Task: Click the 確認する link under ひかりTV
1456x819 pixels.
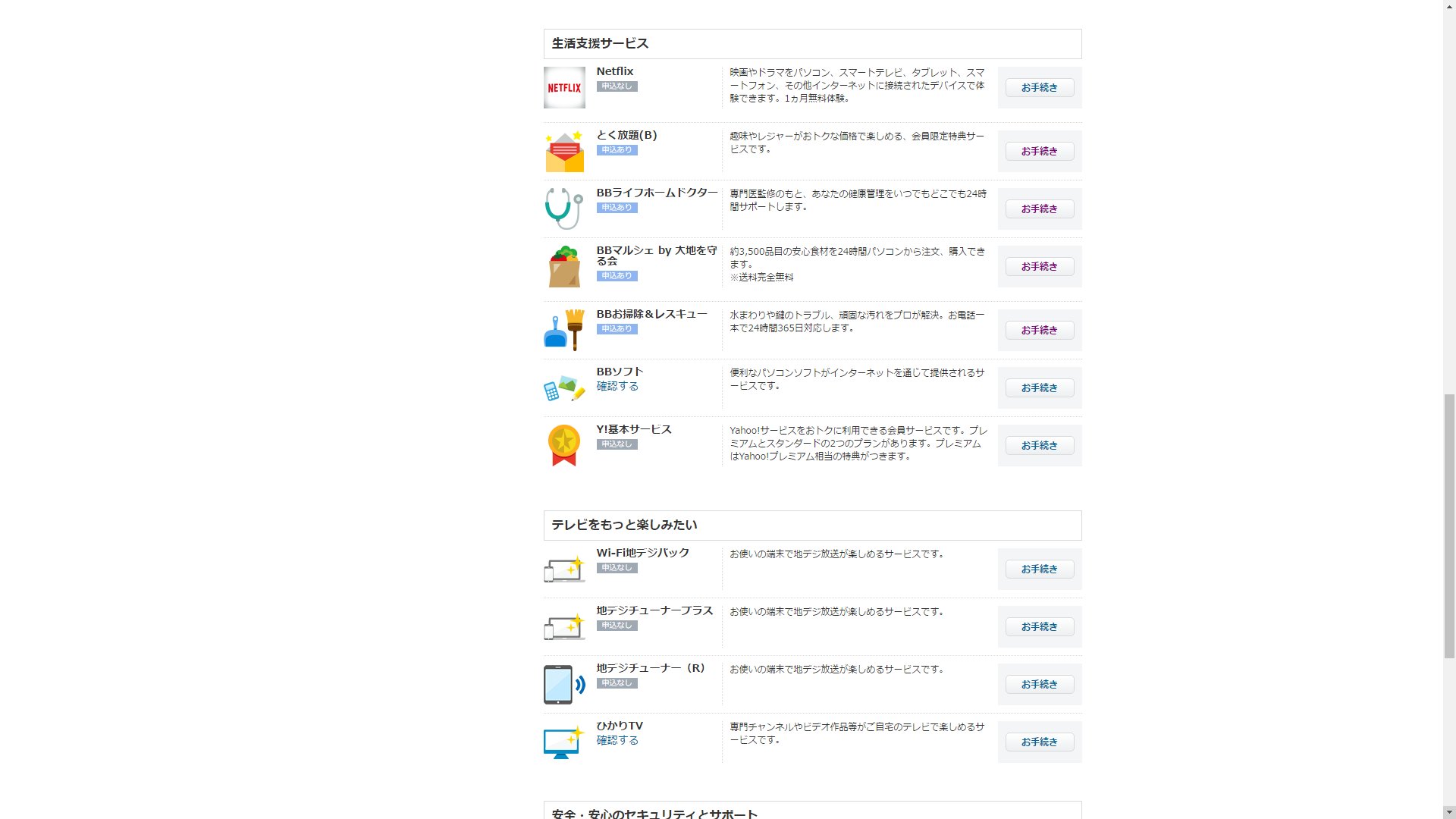Action: [x=617, y=740]
